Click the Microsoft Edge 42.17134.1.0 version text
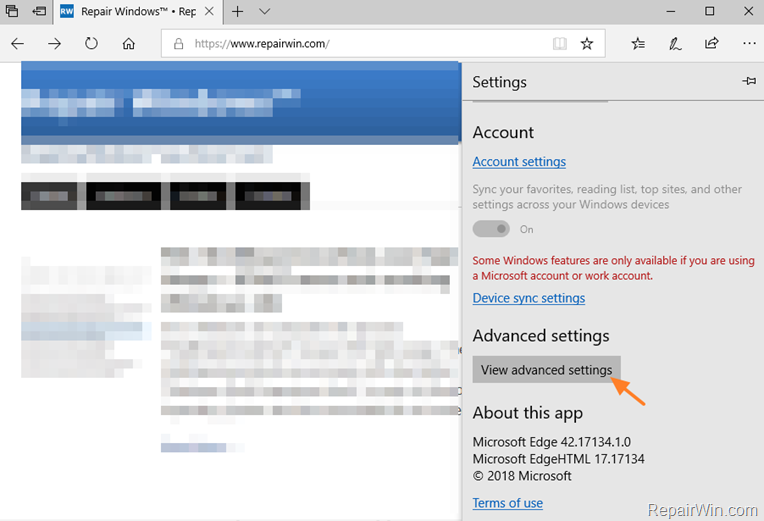 pyautogui.click(x=552, y=442)
